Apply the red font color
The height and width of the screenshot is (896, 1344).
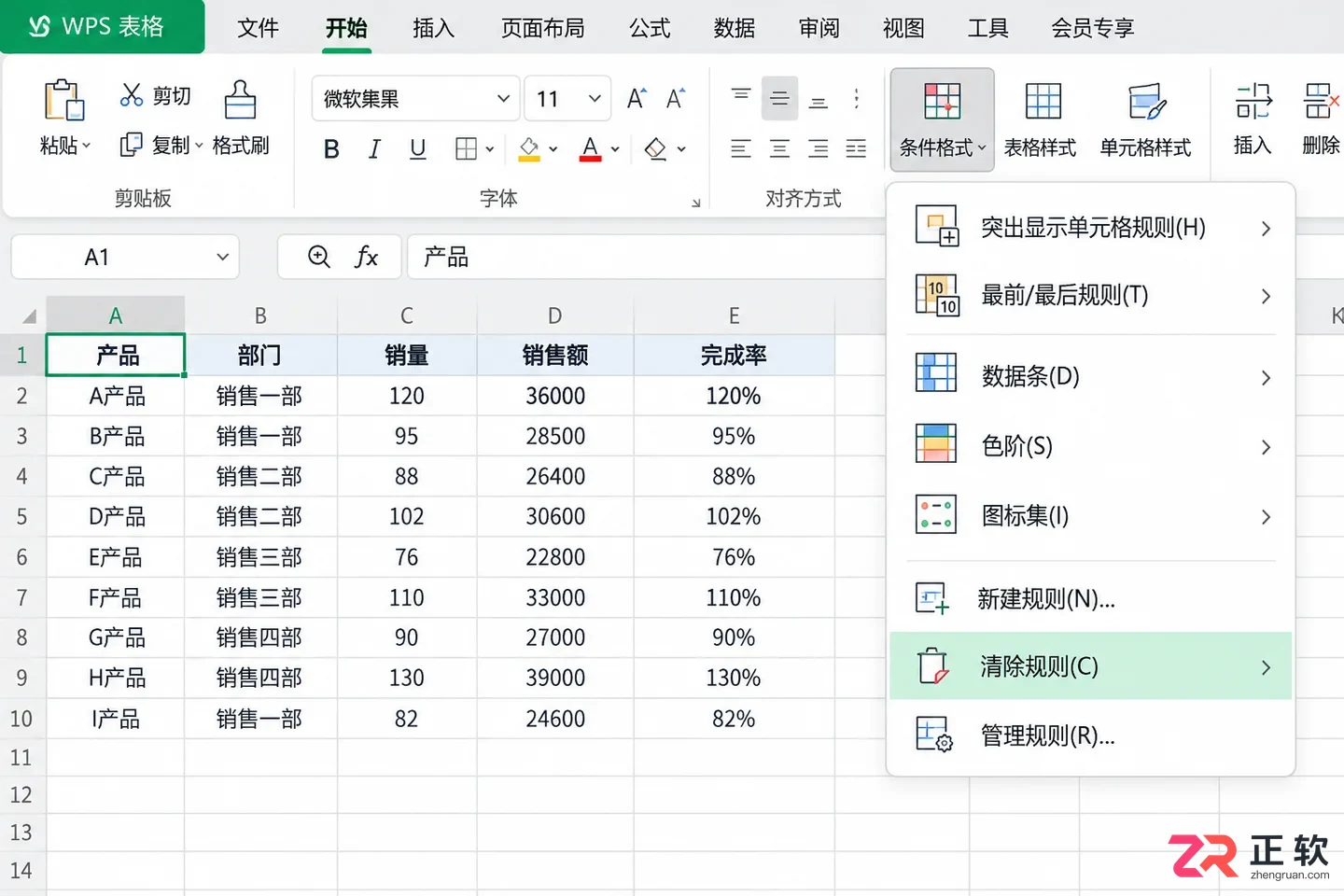(x=590, y=149)
